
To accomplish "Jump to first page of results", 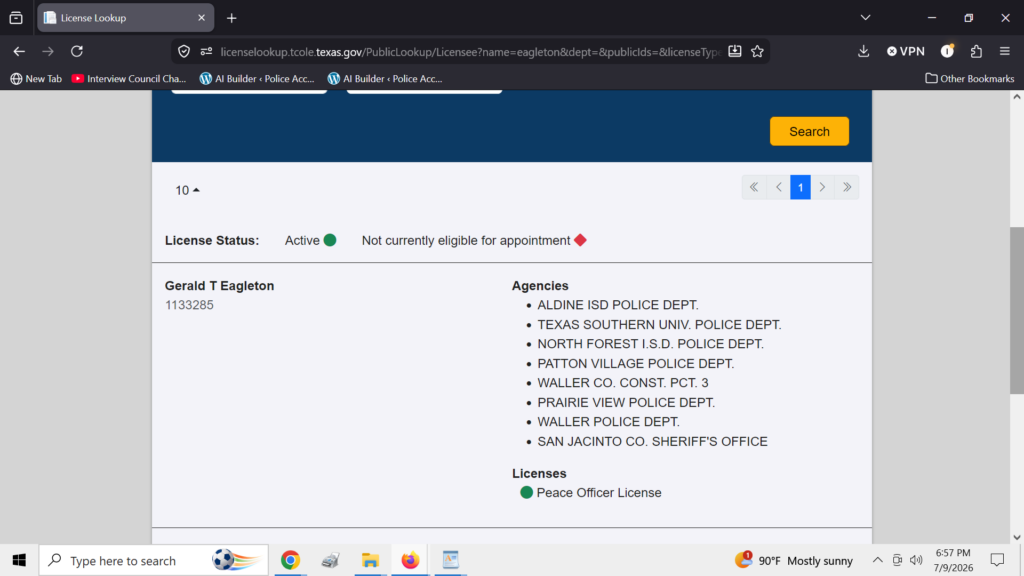I will 754,187.
